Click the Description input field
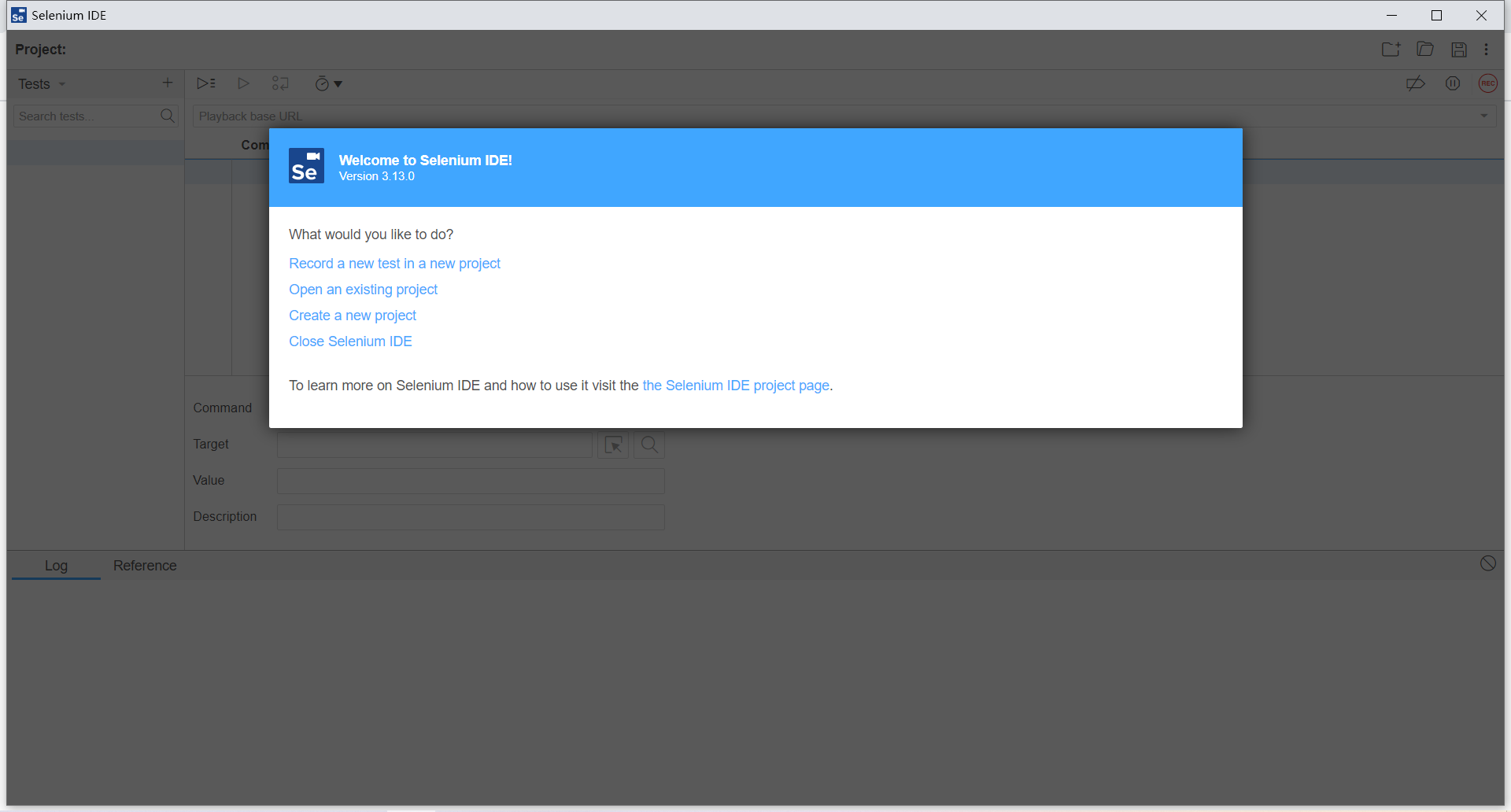 pos(471,518)
